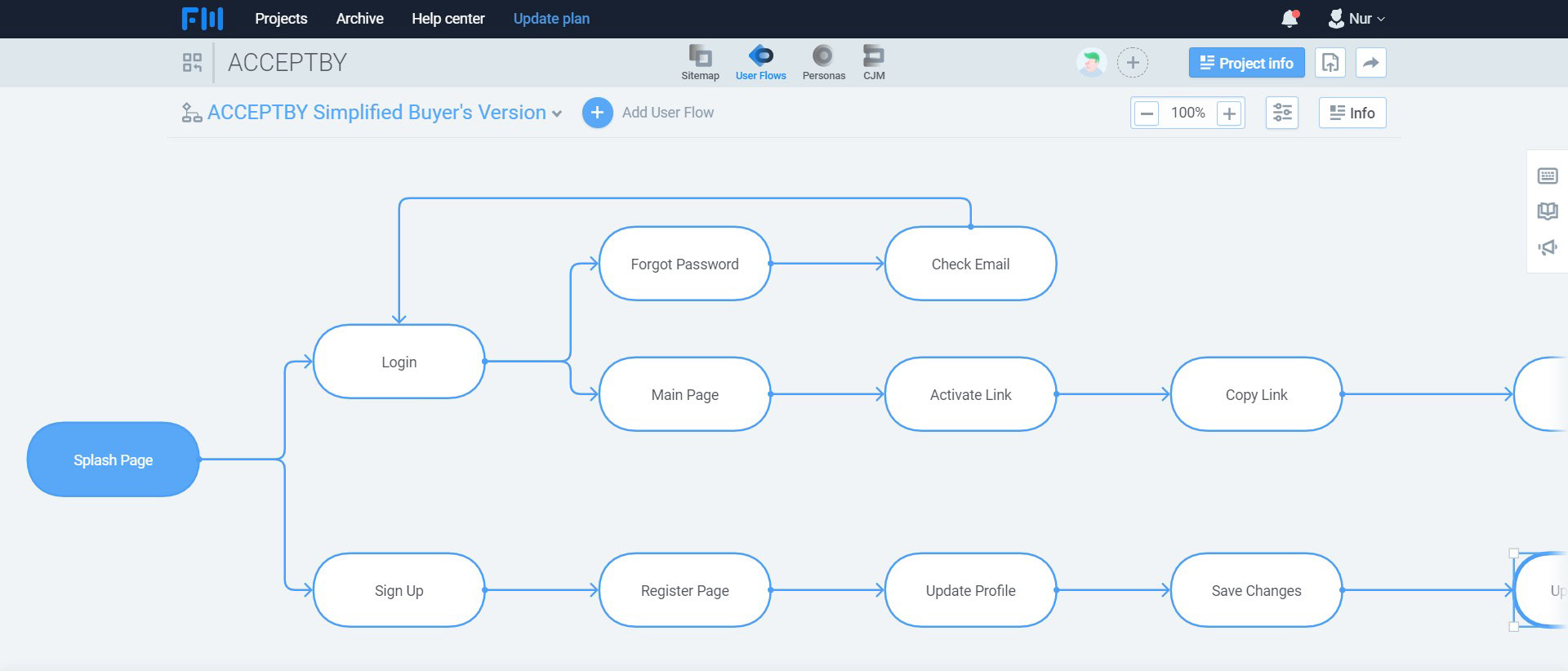Select the Update Profile node
This screenshot has width=1568, height=671.
tap(971, 590)
